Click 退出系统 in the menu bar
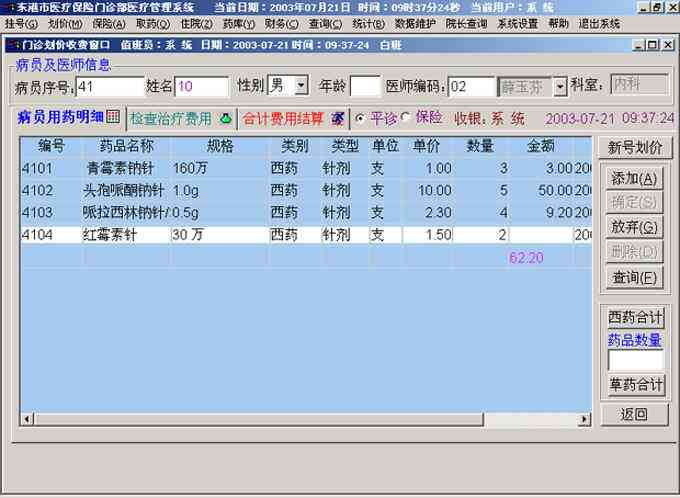This screenshot has width=680, height=498. (599, 23)
